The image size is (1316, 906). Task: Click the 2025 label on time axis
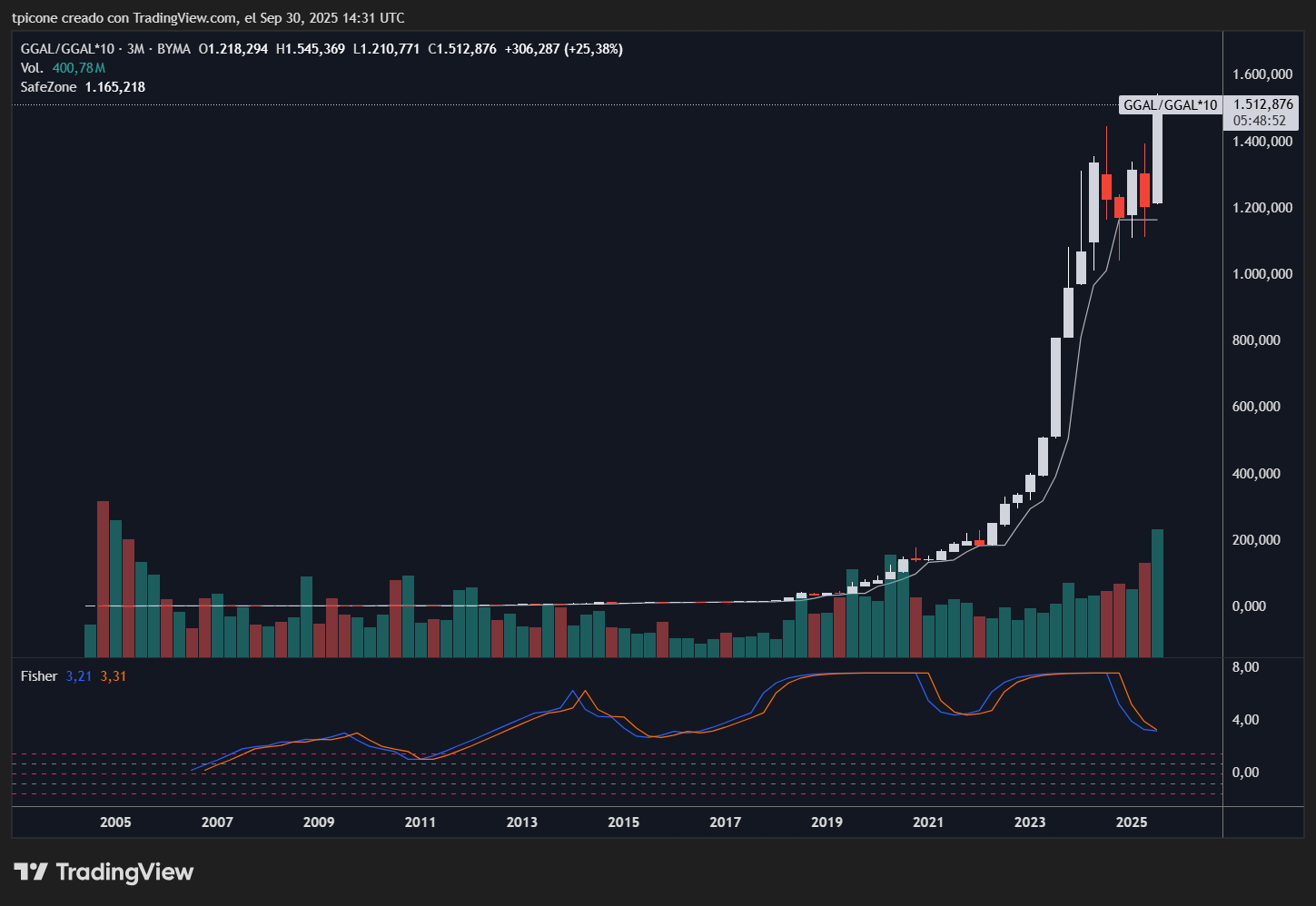(1131, 822)
